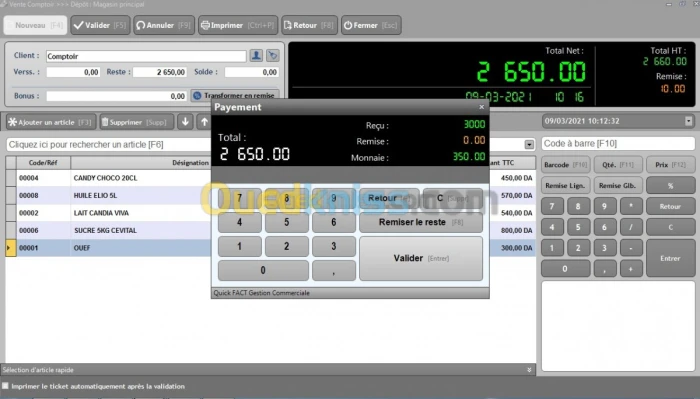Click digit 1 in the Payement dialog
This screenshot has width=700, height=399.
point(240,246)
